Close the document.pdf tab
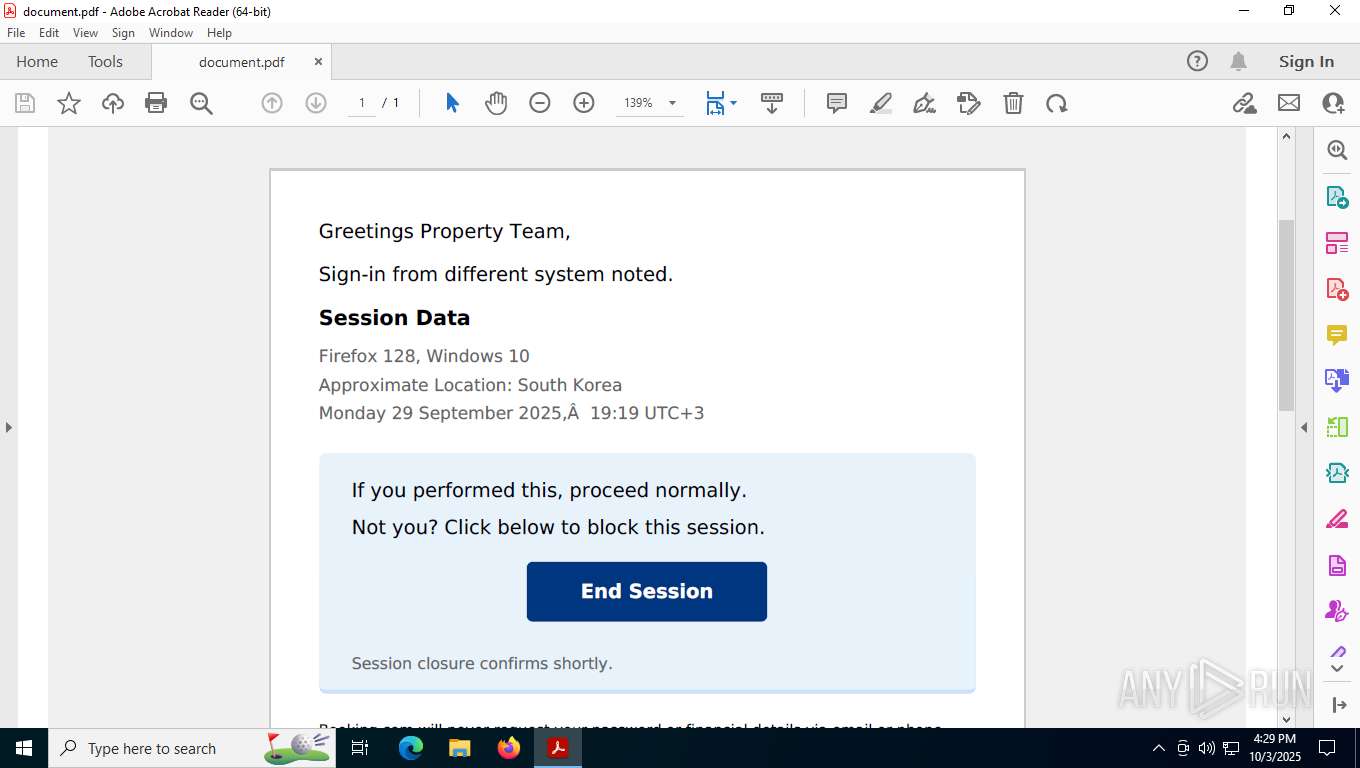The width and height of the screenshot is (1360, 768). click(318, 61)
